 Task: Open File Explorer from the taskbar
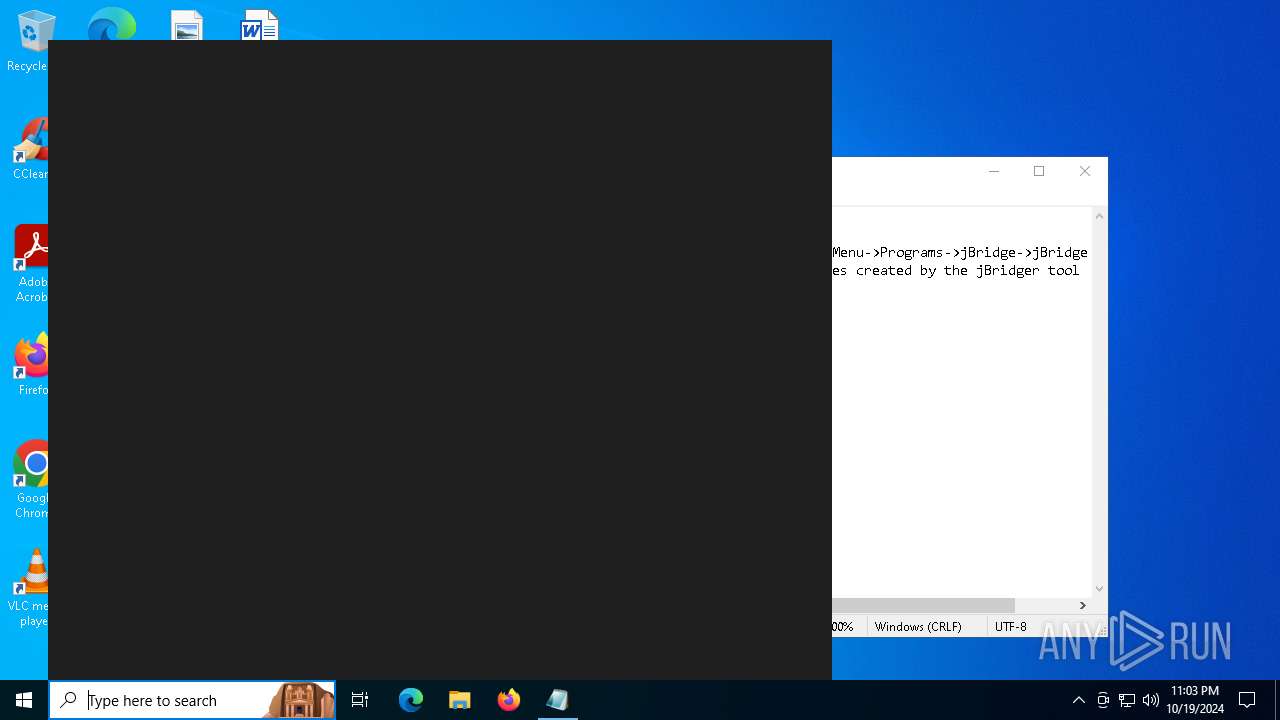460,700
